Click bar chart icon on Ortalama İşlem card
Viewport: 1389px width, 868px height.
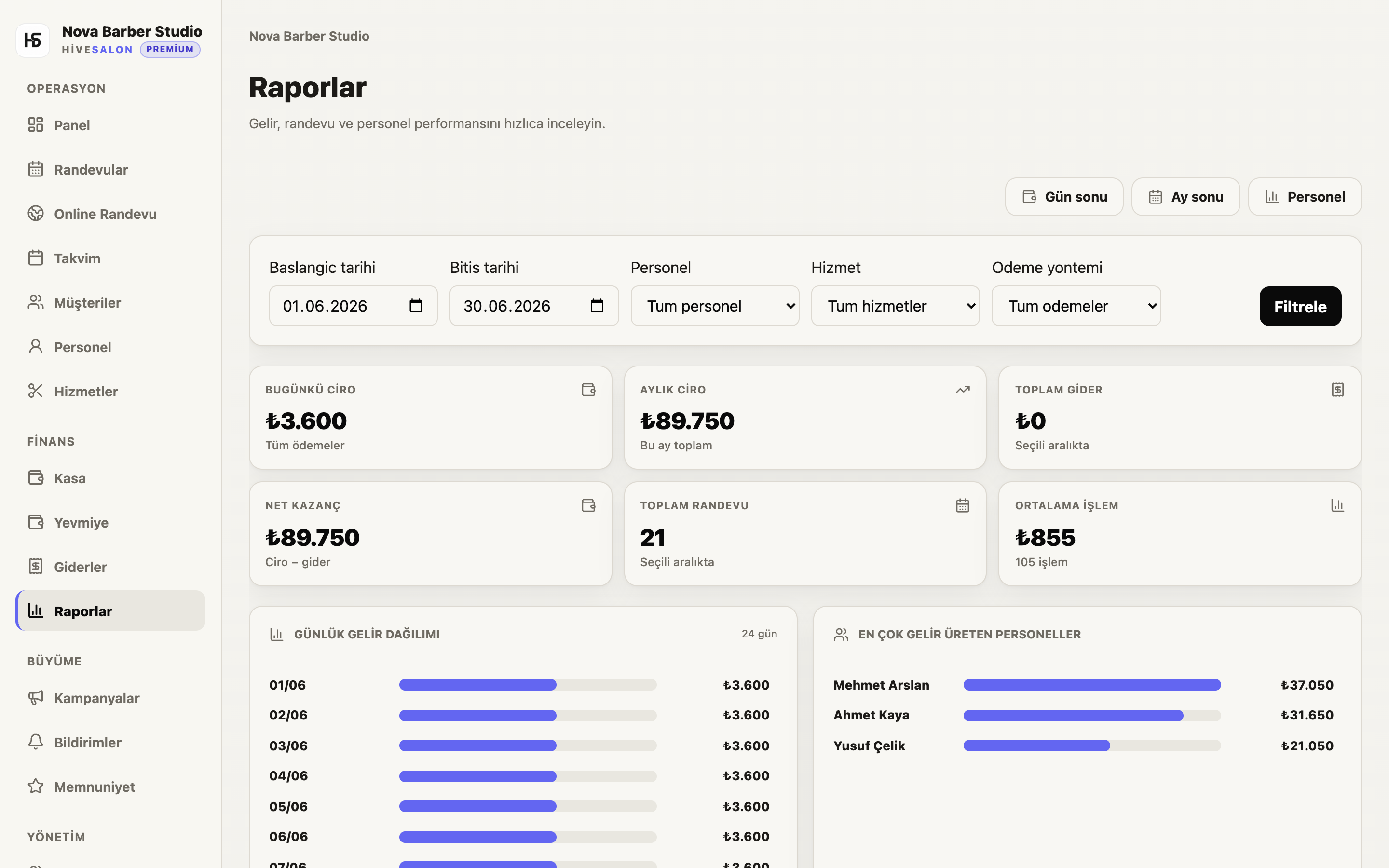coord(1337,505)
